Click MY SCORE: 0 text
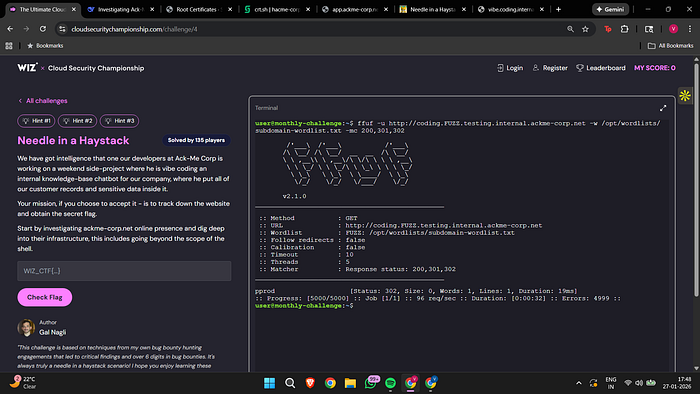The image size is (700, 394). 654,68
